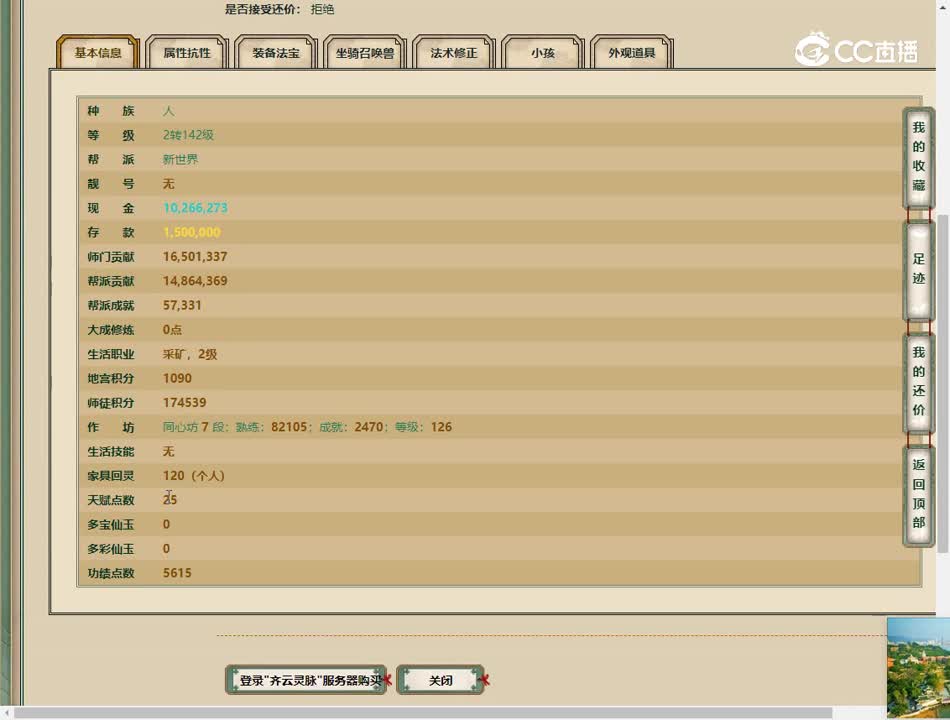Image resolution: width=950 pixels, height=720 pixels.
Task: Select guild name 新世界
Action: [181, 159]
